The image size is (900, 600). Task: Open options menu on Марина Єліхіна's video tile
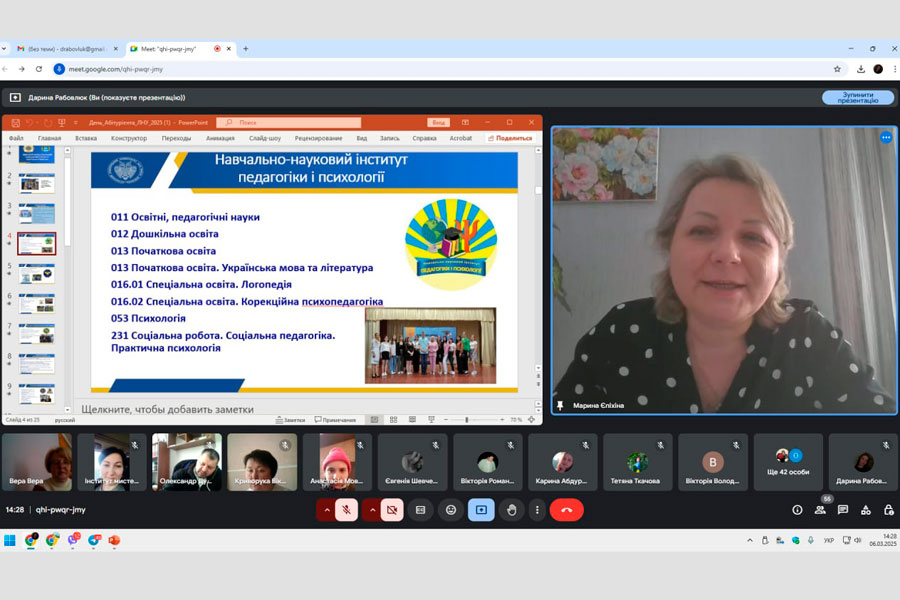coord(885,138)
